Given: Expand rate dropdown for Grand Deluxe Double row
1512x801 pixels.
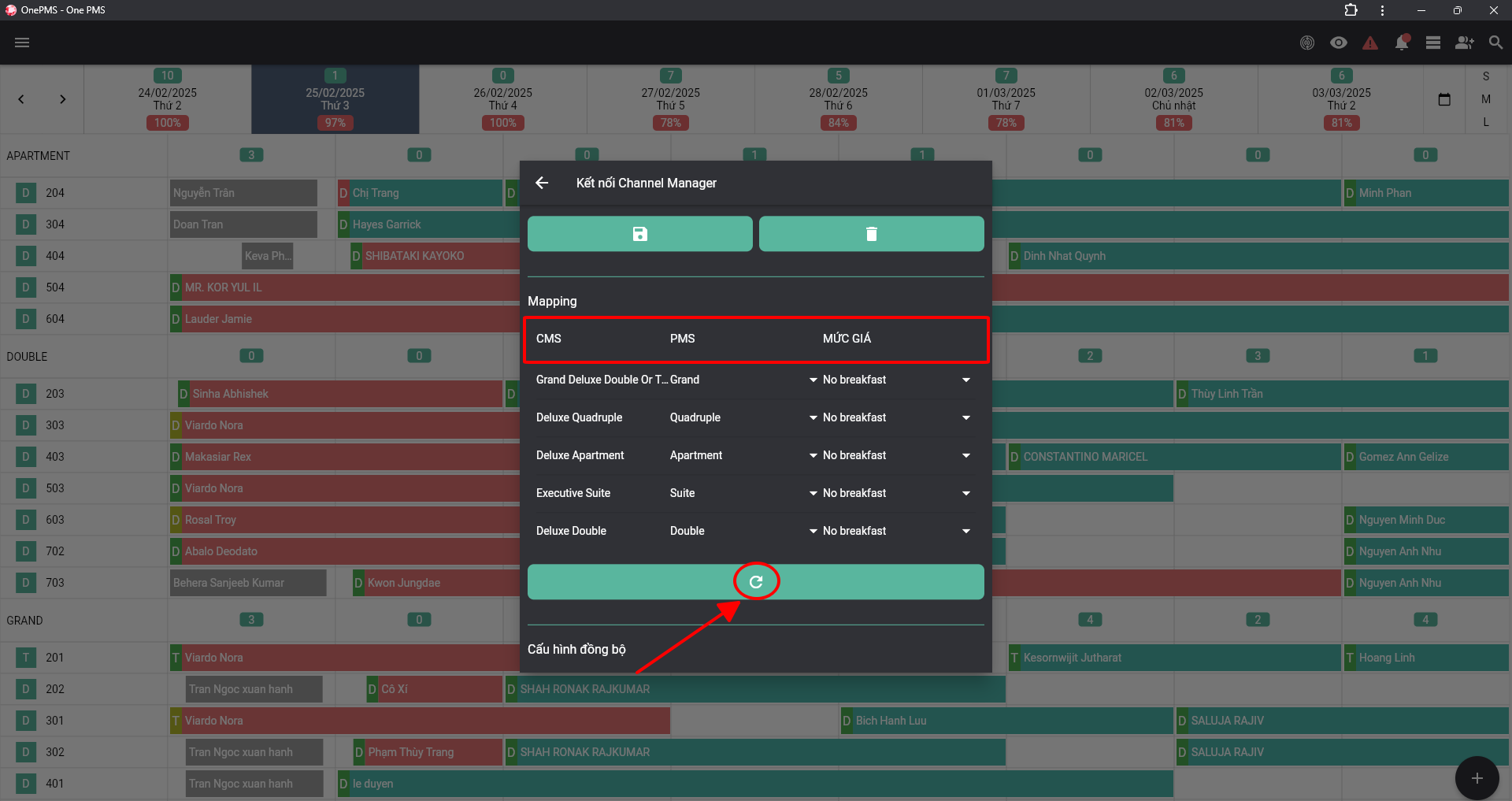Looking at the screenshot, I should (x=896, y=380).
